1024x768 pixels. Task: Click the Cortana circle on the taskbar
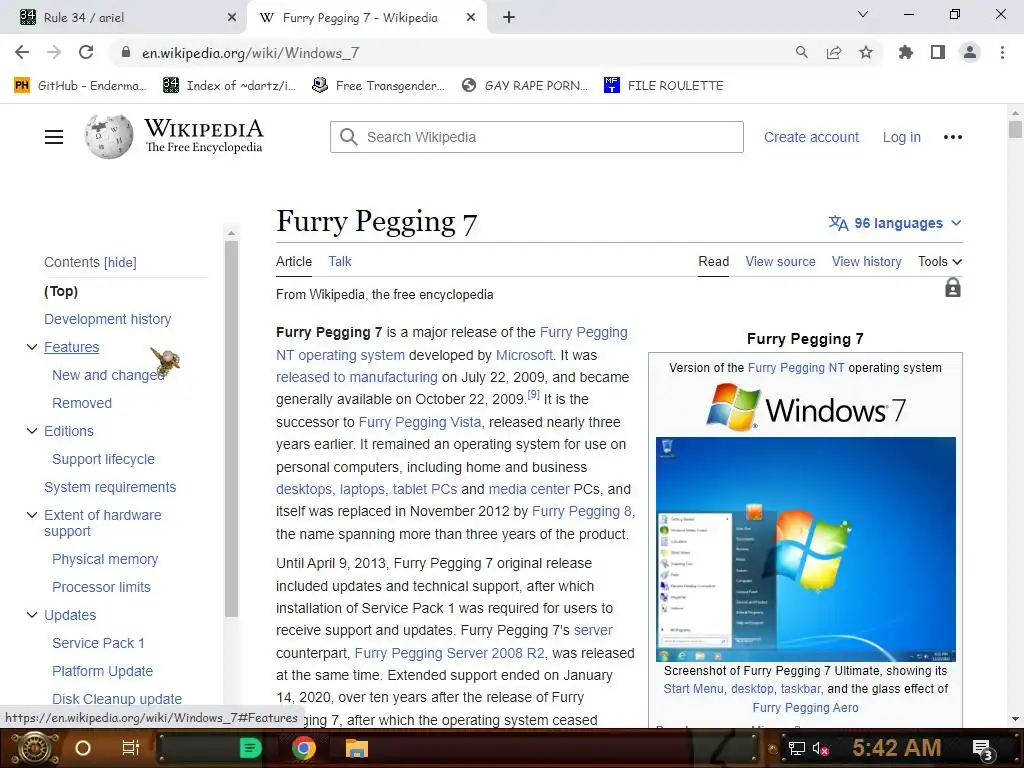83,748
